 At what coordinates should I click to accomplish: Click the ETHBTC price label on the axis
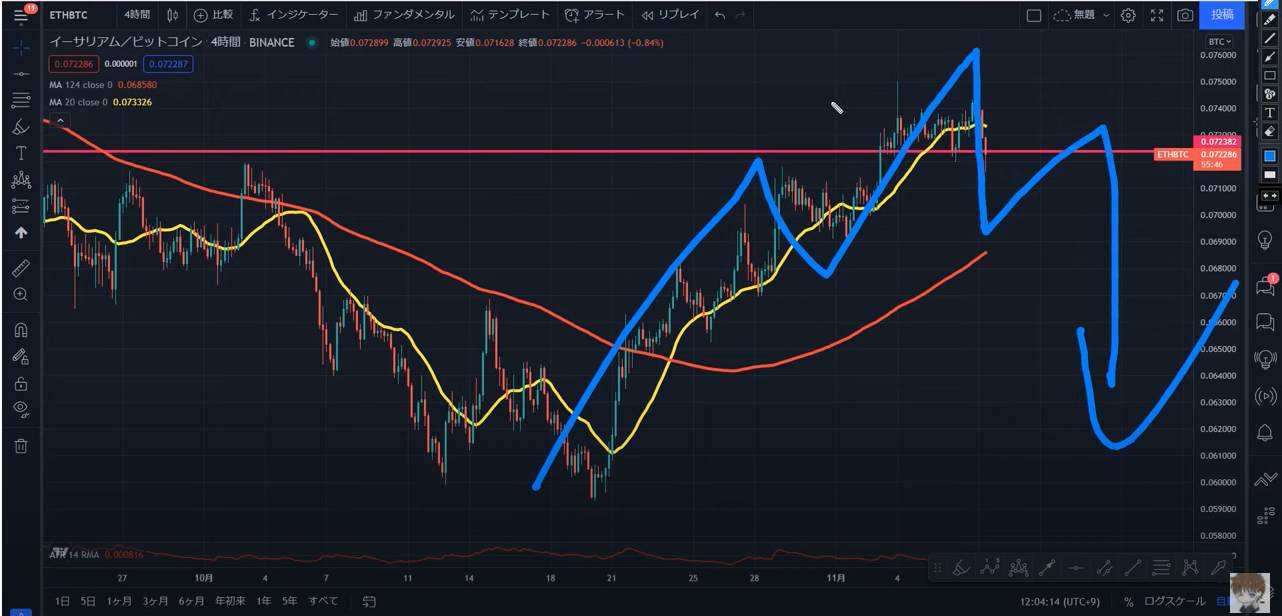(1173, 154)
